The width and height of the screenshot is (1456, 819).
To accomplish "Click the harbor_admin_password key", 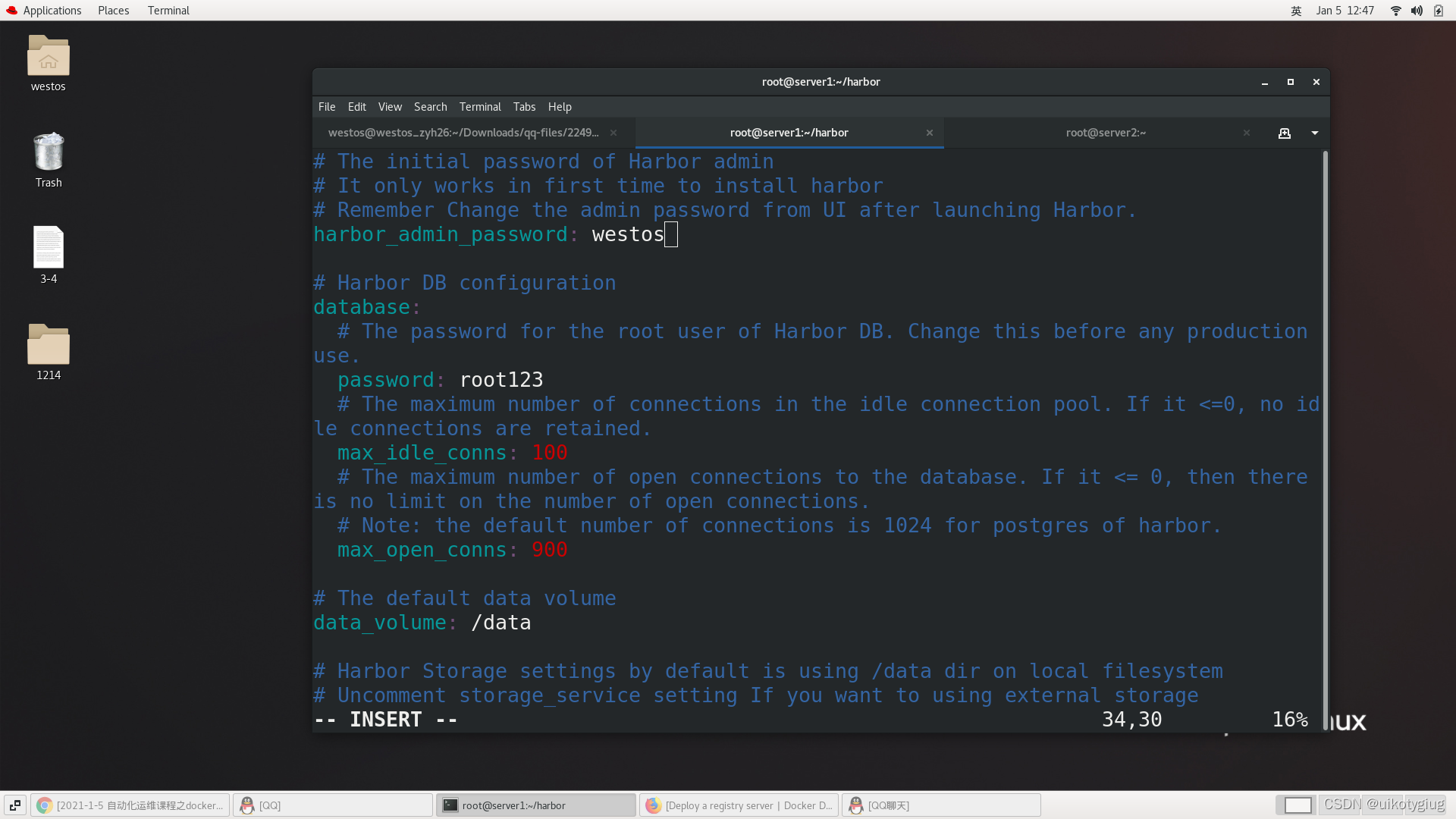I will (x=441, y=234).
